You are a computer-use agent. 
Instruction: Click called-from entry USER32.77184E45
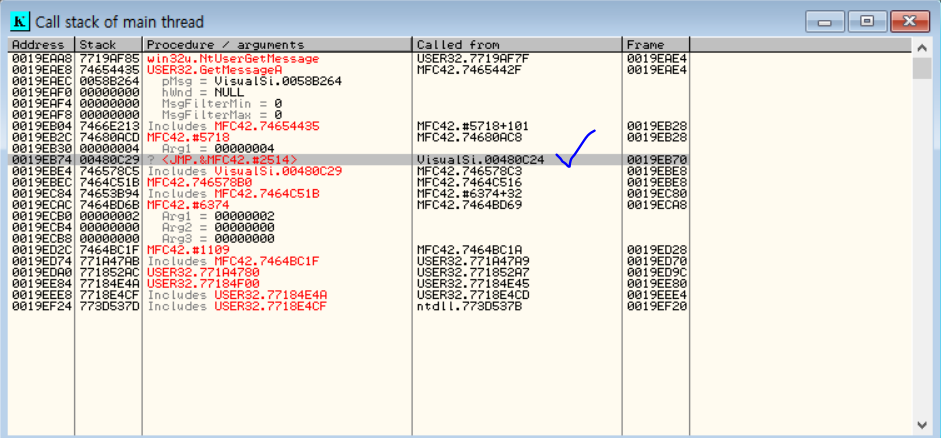[x=474, y=283]
